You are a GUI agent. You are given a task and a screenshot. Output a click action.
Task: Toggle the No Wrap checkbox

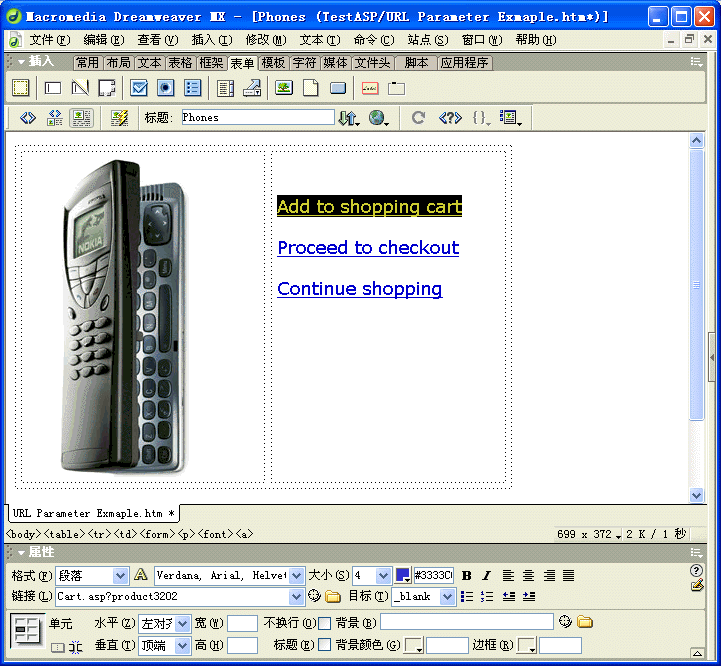click(x=324, y=623)
